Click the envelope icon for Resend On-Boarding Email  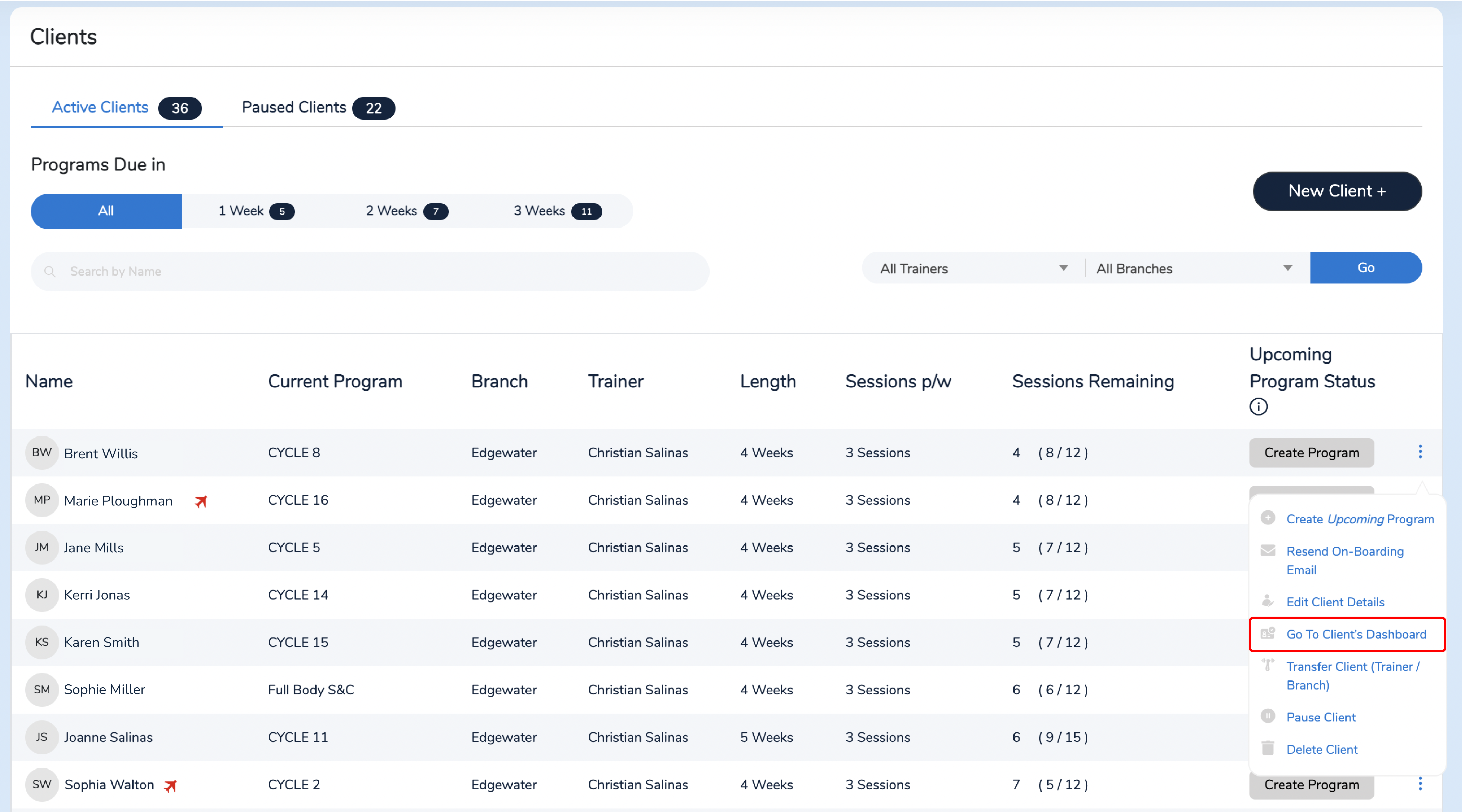pyautogui.click(x=1268, y=550)
